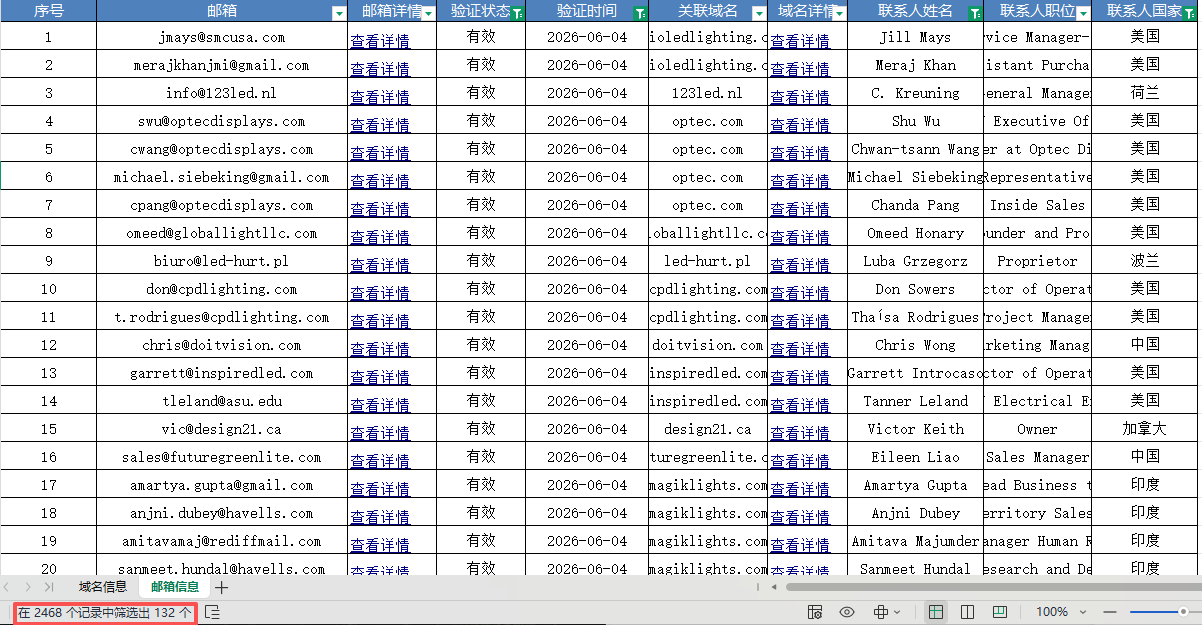The height and width of the screenshot is (625, 1202).
Task: Switch to normal view icon
Action: [x=936, y=612]
